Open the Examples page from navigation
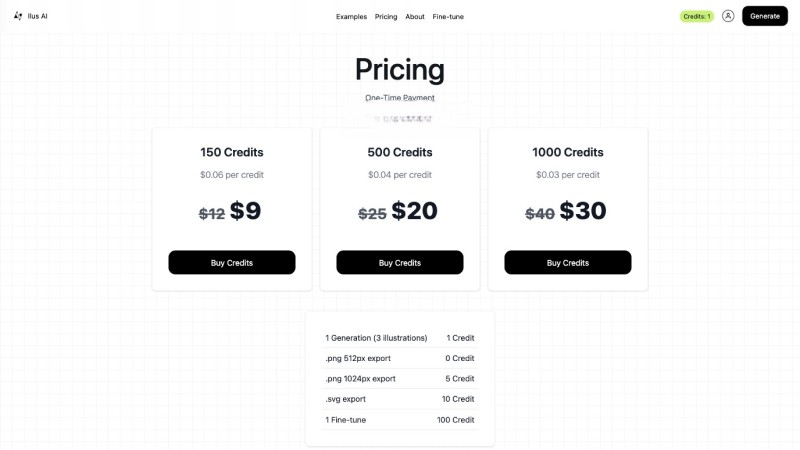The height and width of the screenshot is (450, 800). 351,16
